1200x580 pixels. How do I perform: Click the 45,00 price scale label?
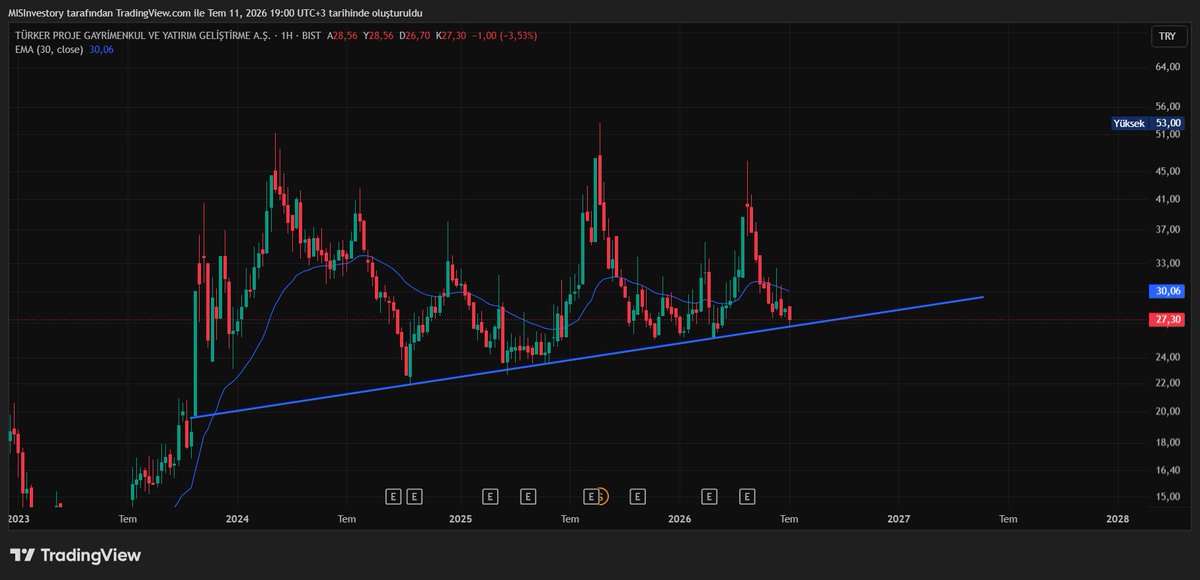[1168, 171]
